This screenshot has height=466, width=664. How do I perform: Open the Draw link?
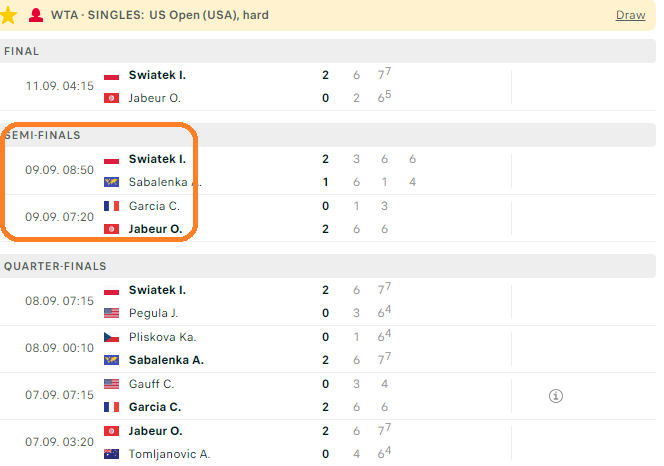(630, 15)
